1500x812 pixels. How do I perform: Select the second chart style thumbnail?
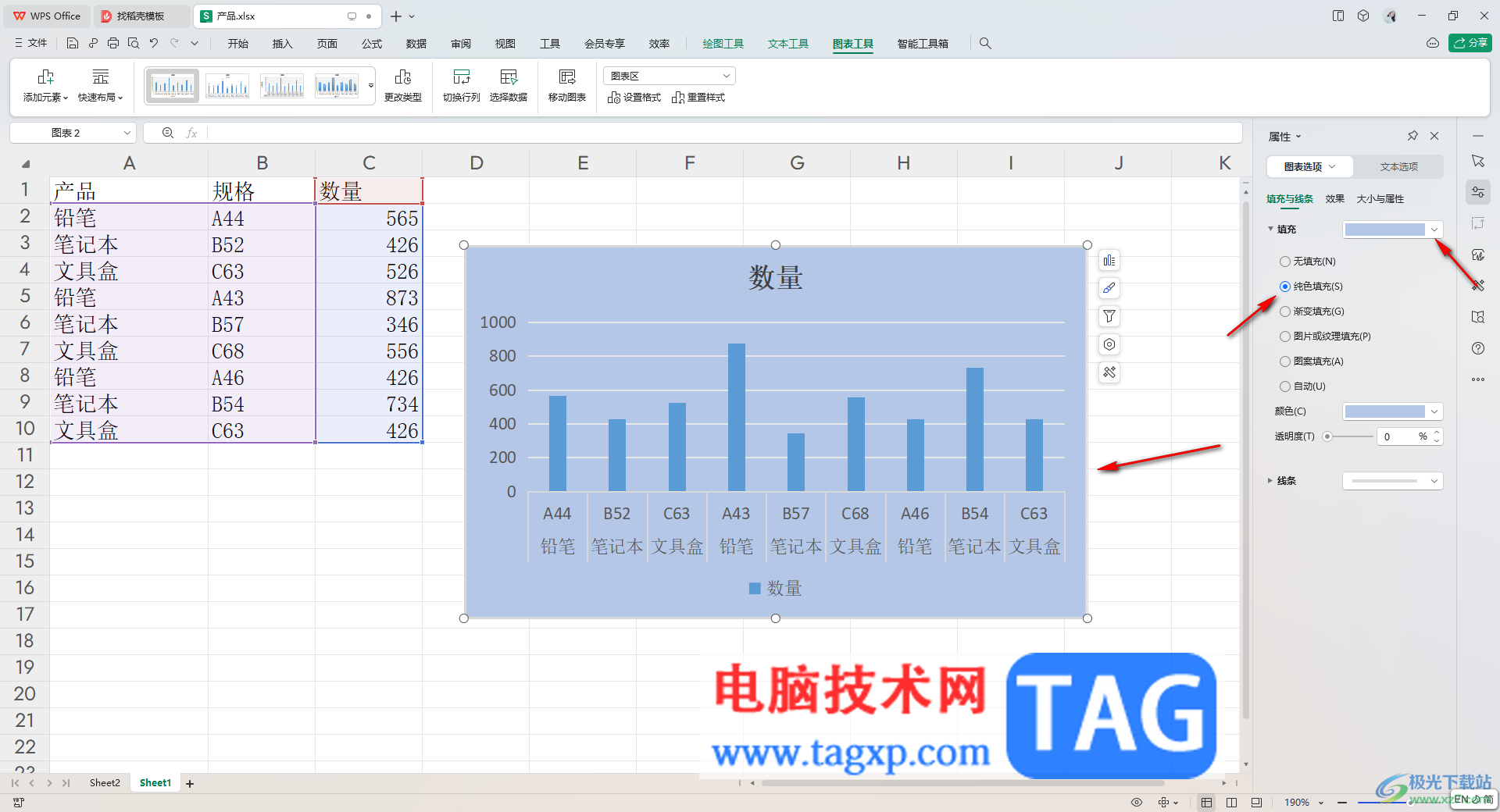(x=227, y=86)
